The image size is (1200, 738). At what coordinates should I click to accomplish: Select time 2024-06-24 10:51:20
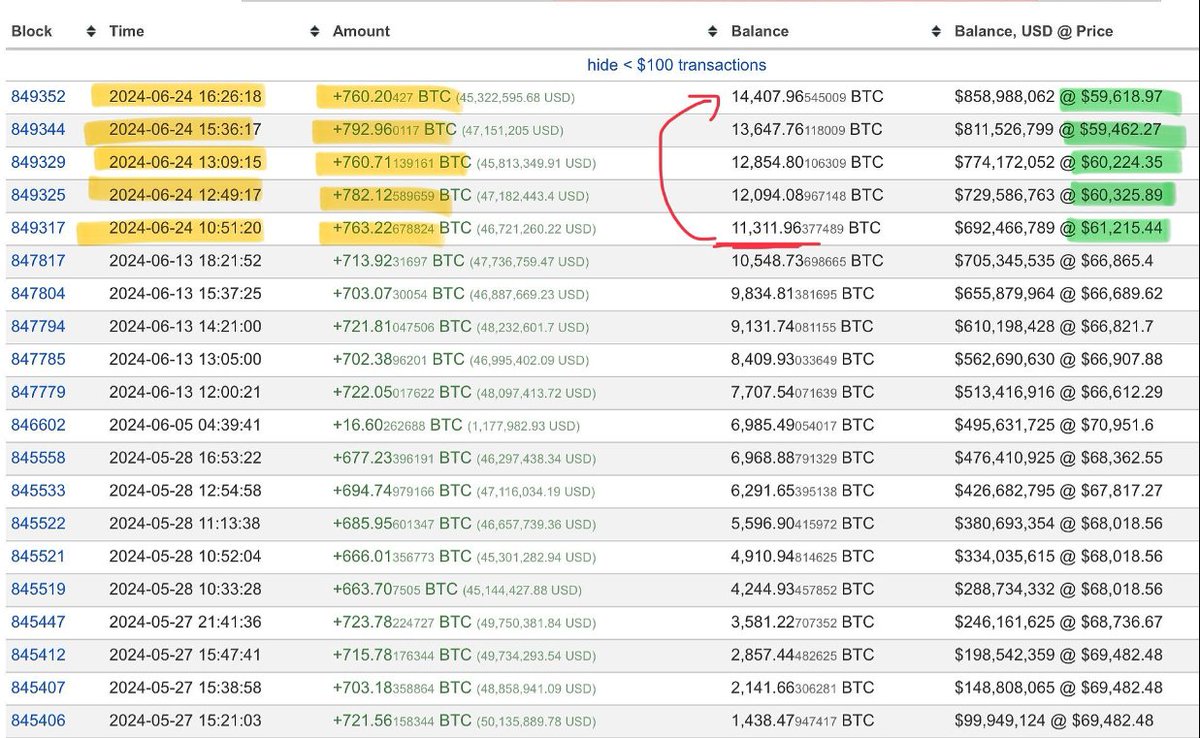(x=185, y=228)
